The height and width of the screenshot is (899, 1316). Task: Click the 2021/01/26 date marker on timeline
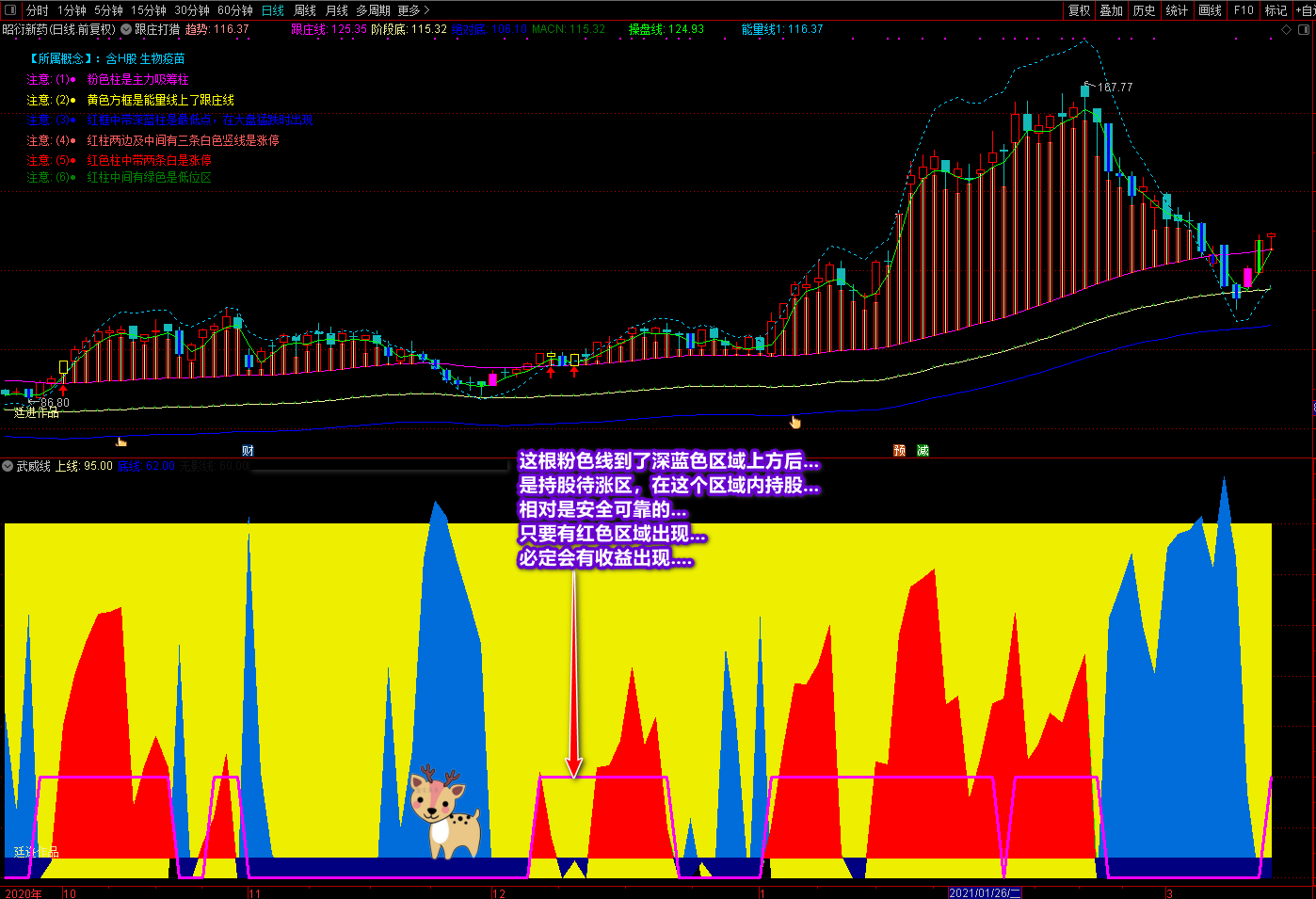tap(985, 892)
